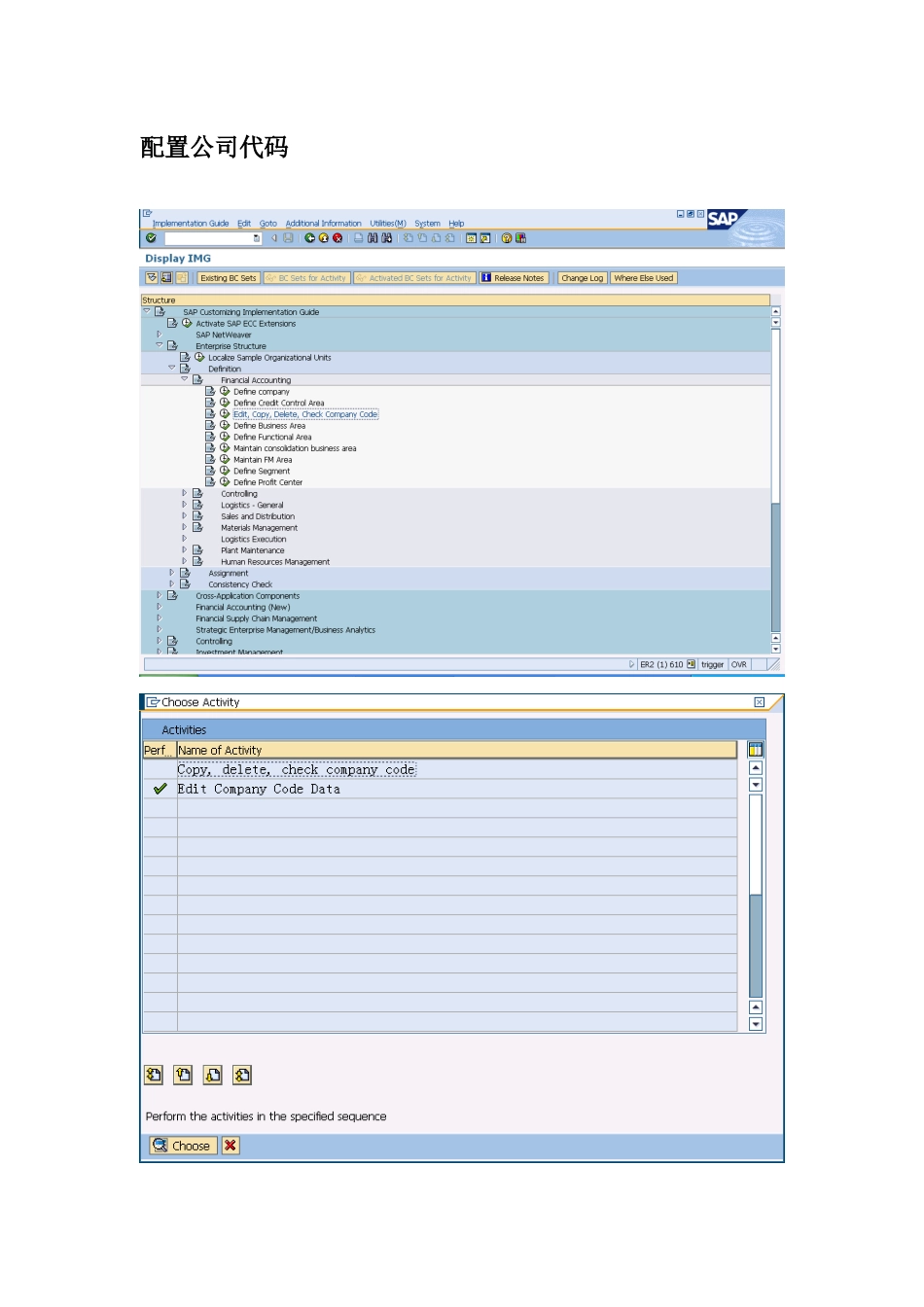Expand the Assignment node
The width and height of the screenshot is (924, 1307).
pos(172,573)
